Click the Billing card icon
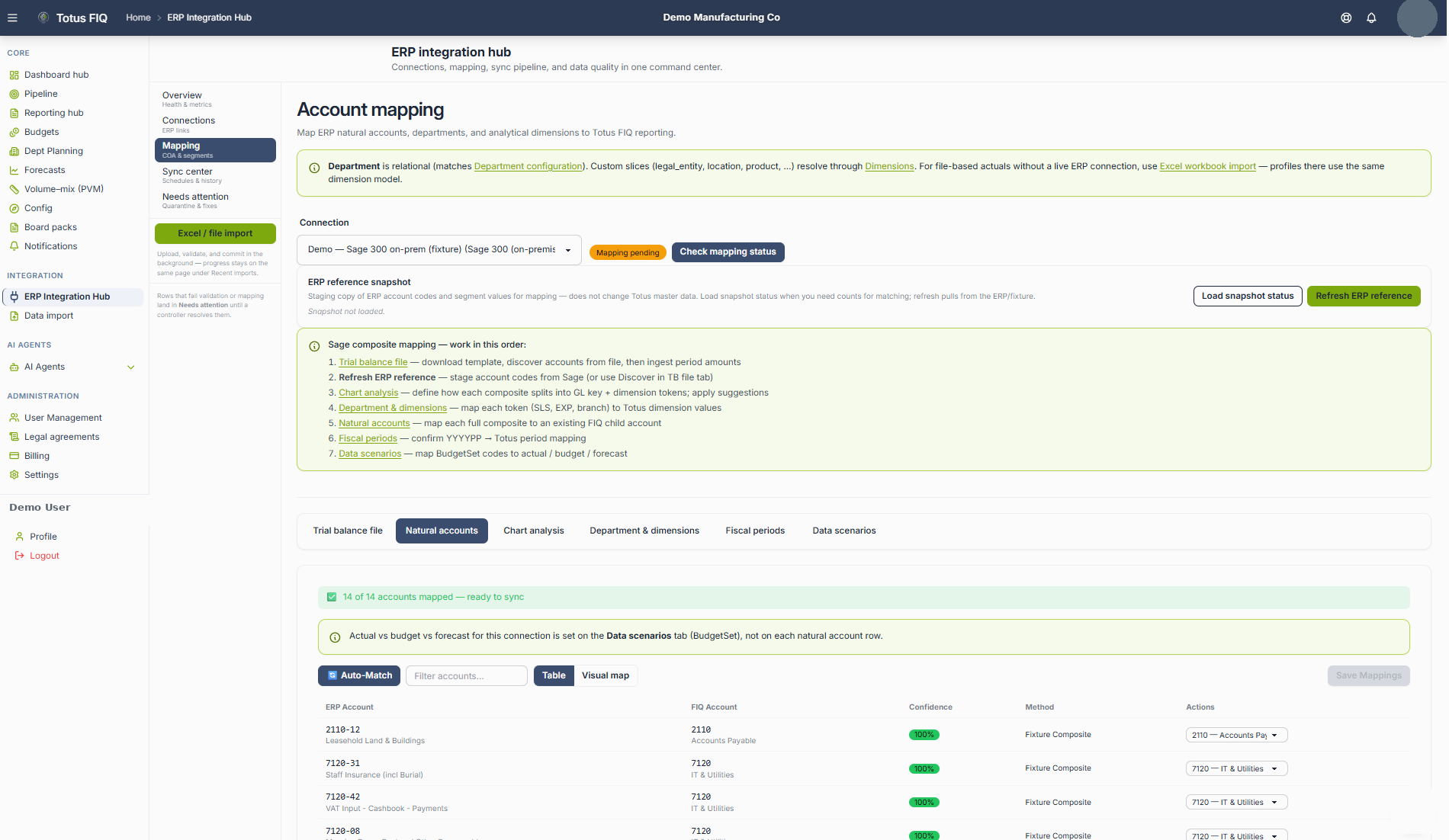This screenshot has height=840, width=1449. pos(14,456)
